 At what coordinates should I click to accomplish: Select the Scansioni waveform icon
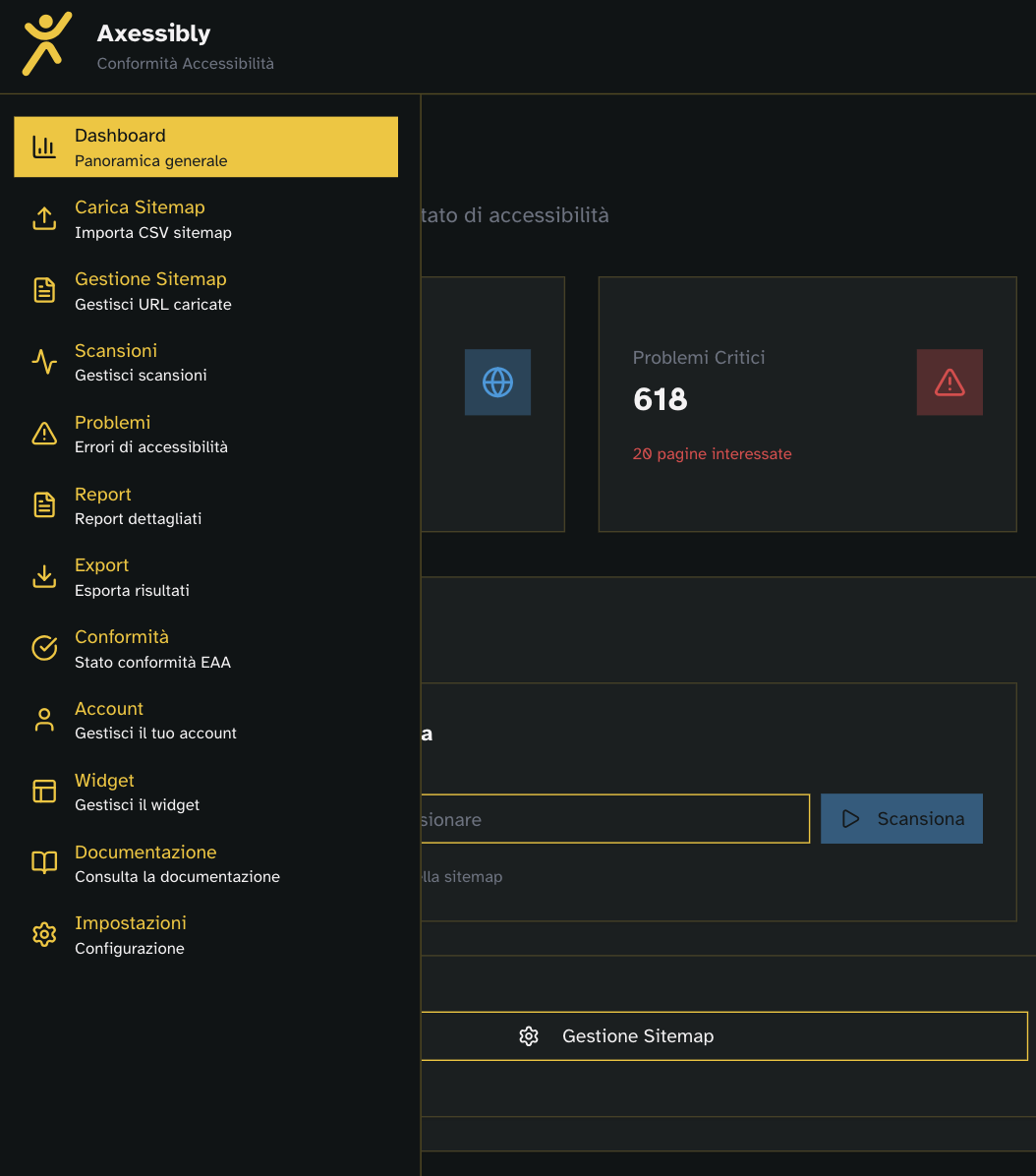coord(44,361)
